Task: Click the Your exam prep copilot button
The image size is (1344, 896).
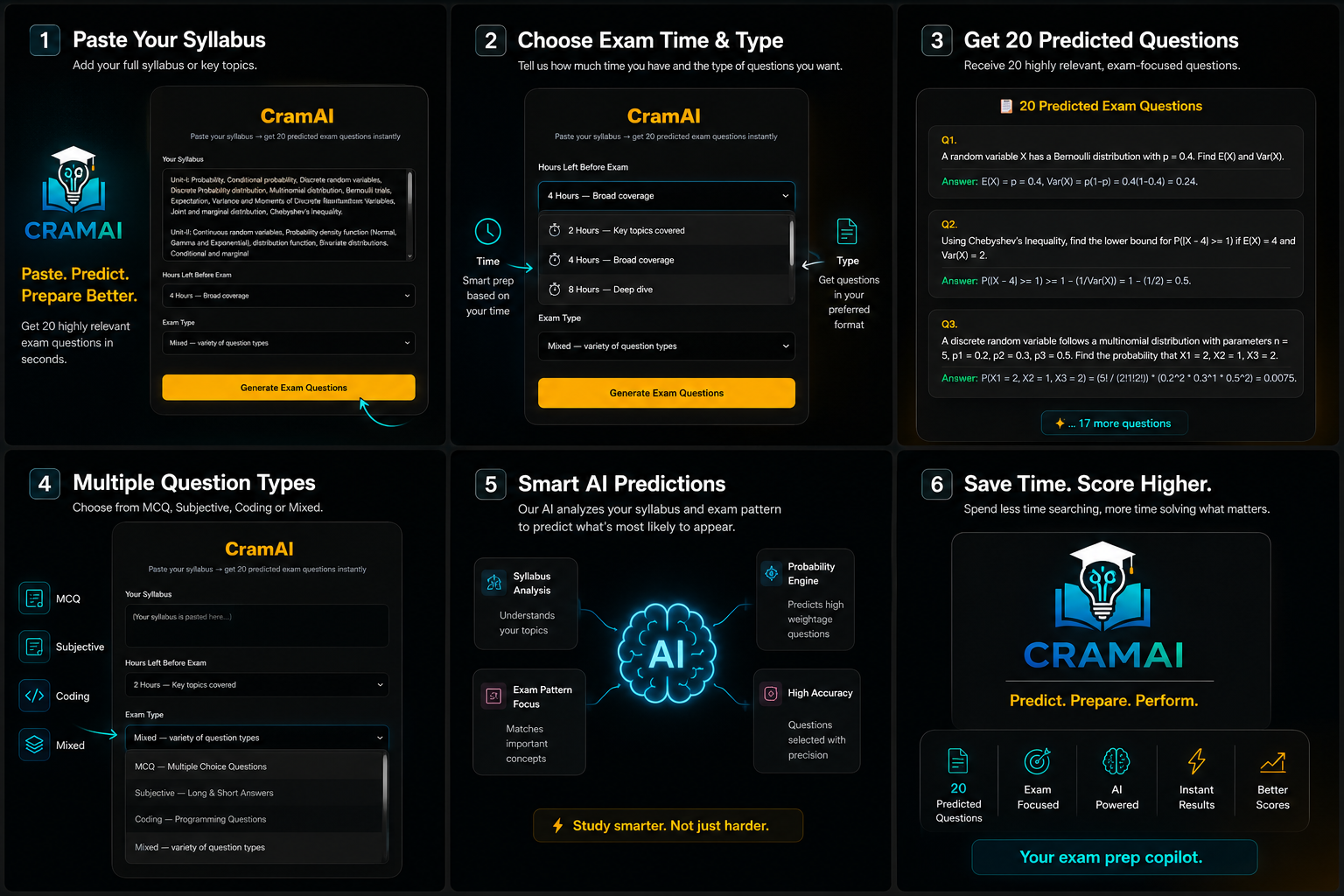Action: (1114, 857)
